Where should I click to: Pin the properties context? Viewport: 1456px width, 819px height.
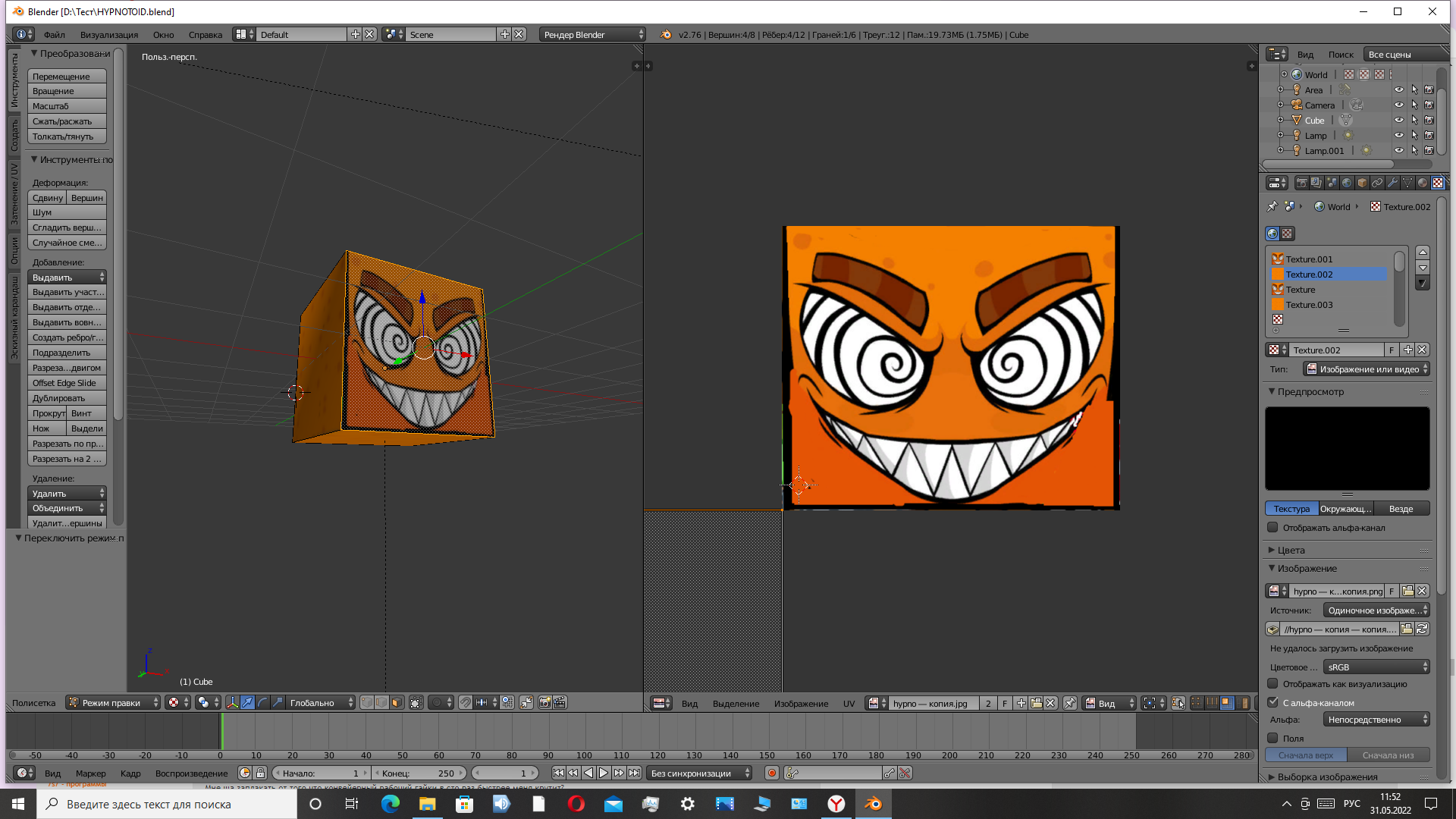click(1272, 206)
